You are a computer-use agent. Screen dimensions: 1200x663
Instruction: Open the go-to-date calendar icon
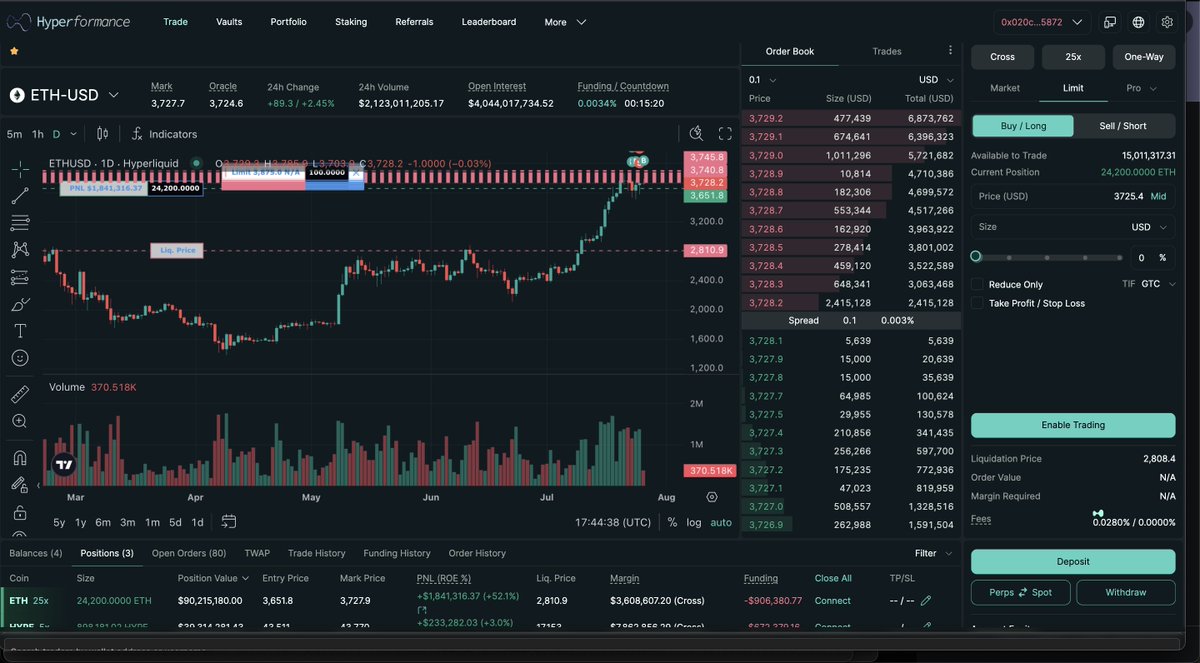click(229, 521)
